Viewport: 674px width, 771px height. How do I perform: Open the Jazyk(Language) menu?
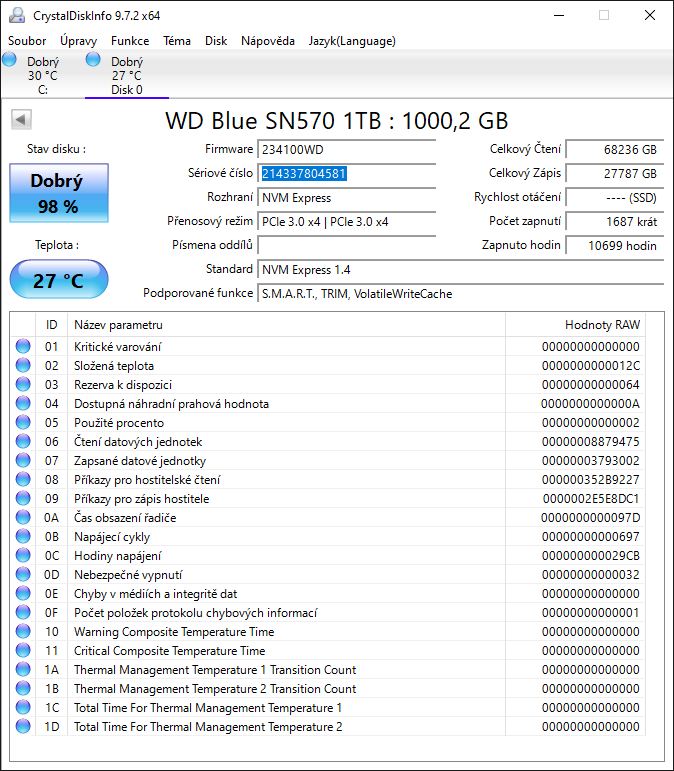click(x=352, y=41)
